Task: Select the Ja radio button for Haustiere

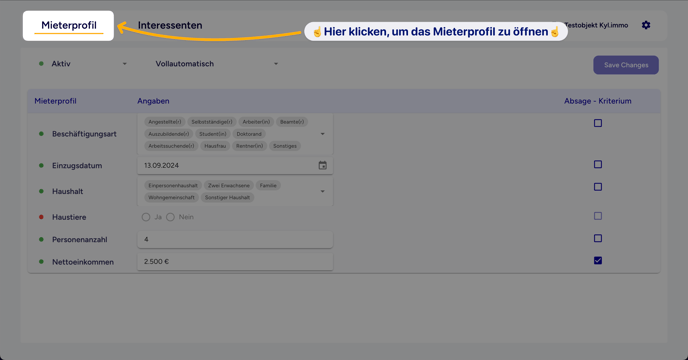Action: [146, 217]
